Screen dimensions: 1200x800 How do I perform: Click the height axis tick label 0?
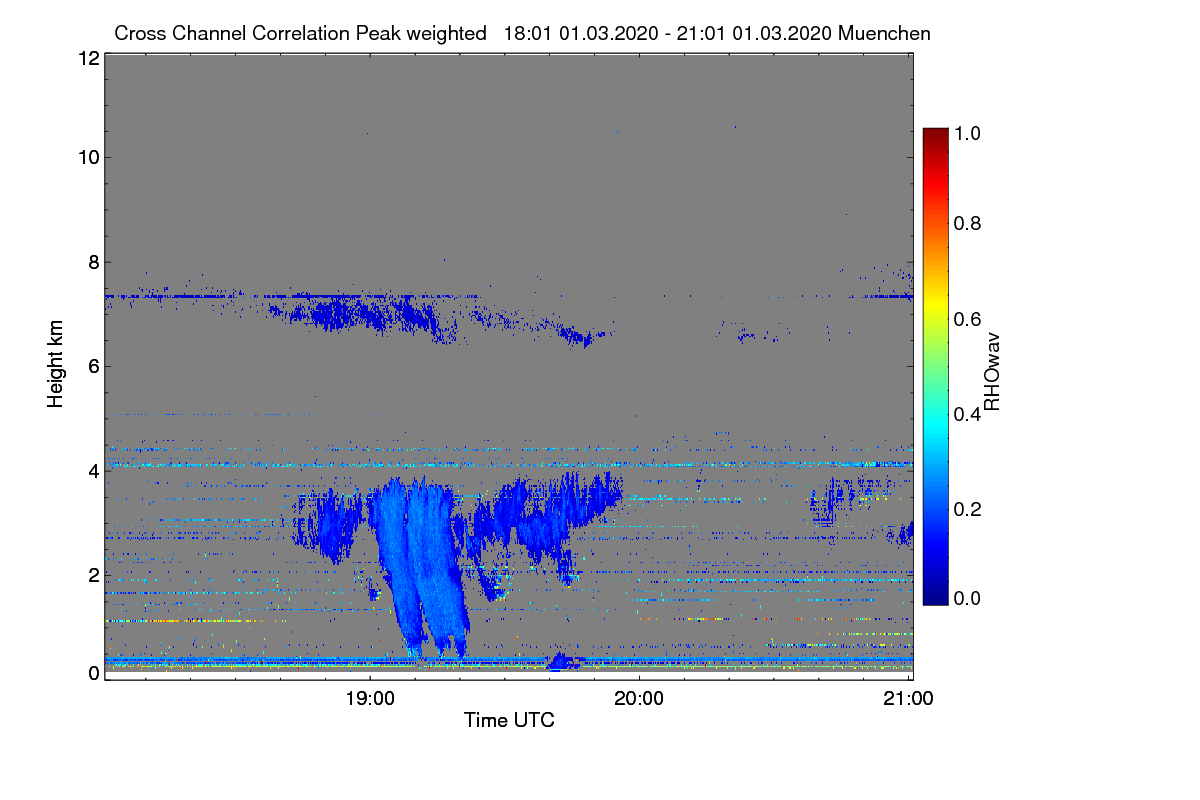click(x=92, y=672)
